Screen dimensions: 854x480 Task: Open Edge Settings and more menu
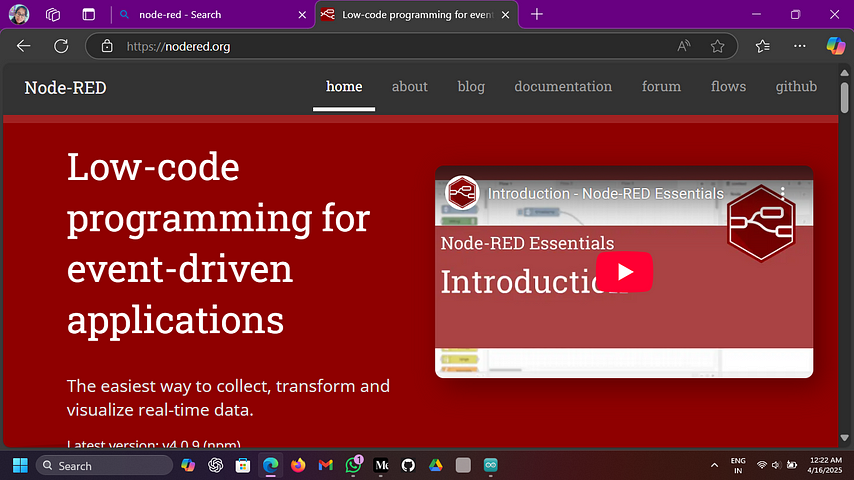pos(800,46)
